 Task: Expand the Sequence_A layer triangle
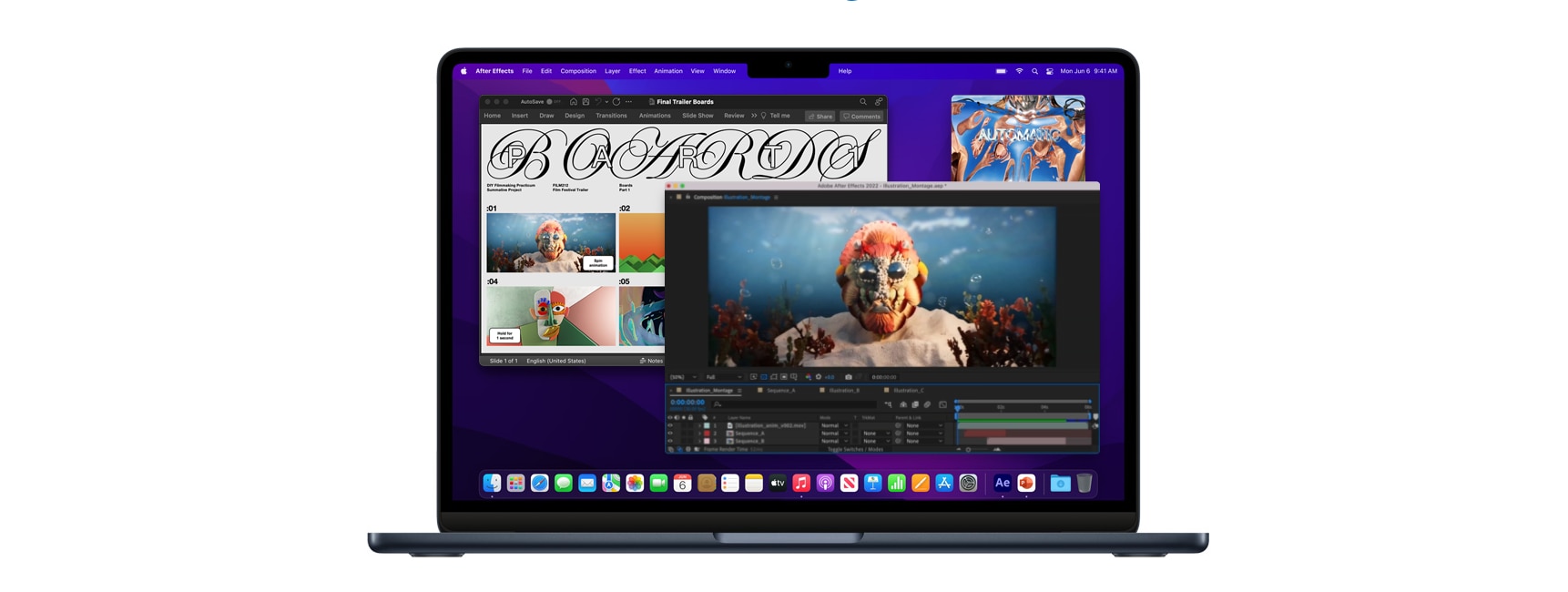pos(699,434)
